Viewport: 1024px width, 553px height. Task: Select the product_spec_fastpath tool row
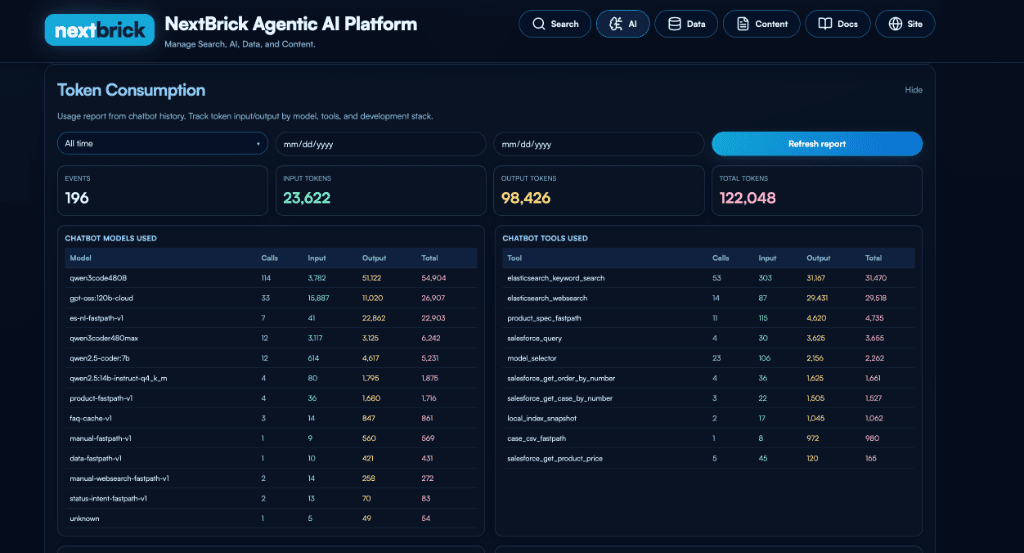(x=709, y=318)
